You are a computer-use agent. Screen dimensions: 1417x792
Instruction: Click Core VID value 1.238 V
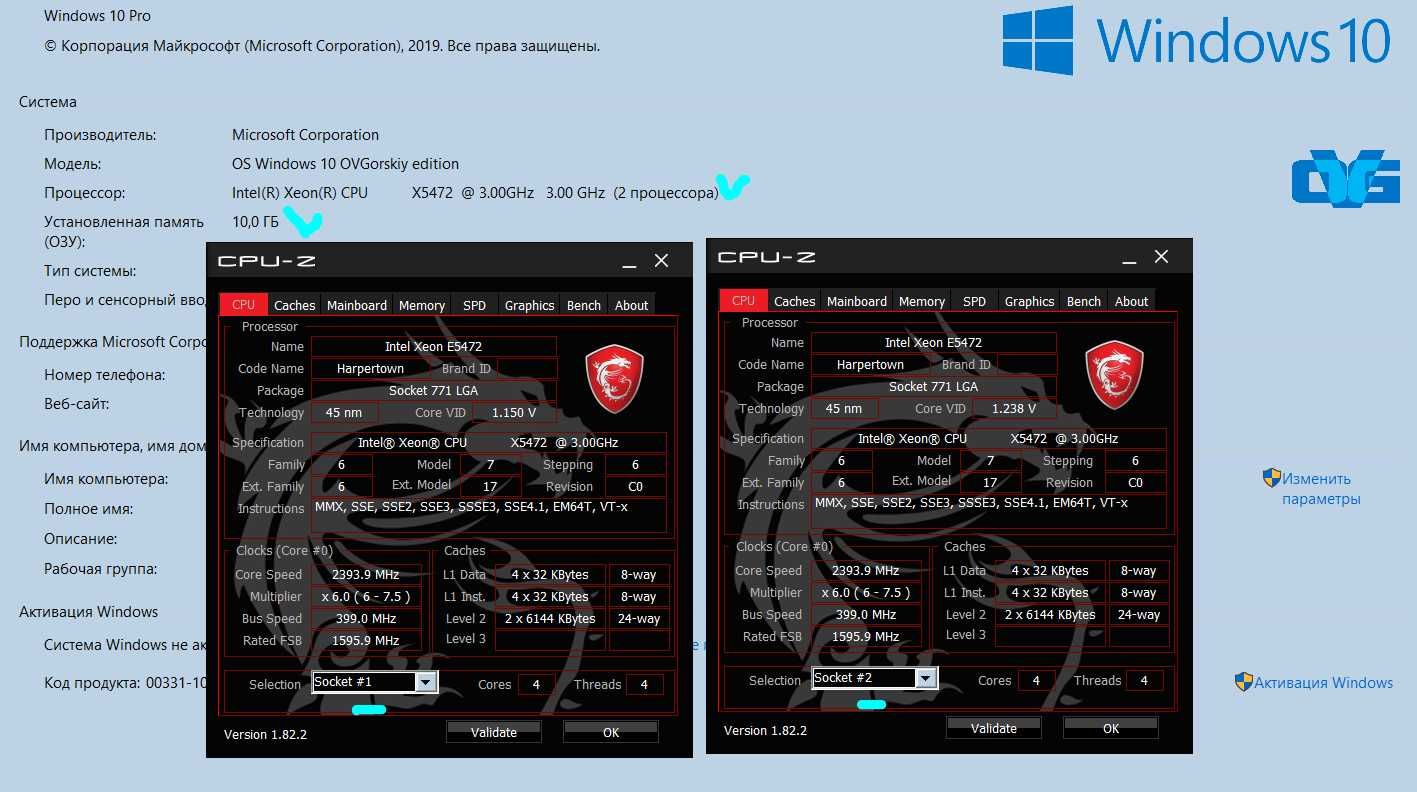tap(1014, 408)
